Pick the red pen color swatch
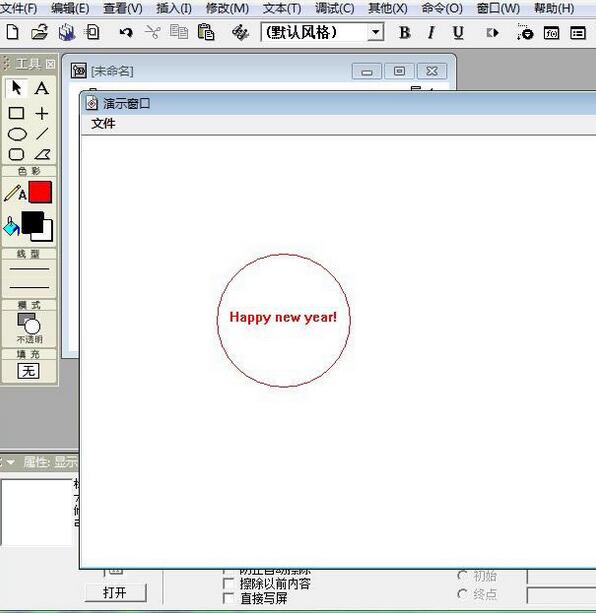 click(x=40, y=192)
